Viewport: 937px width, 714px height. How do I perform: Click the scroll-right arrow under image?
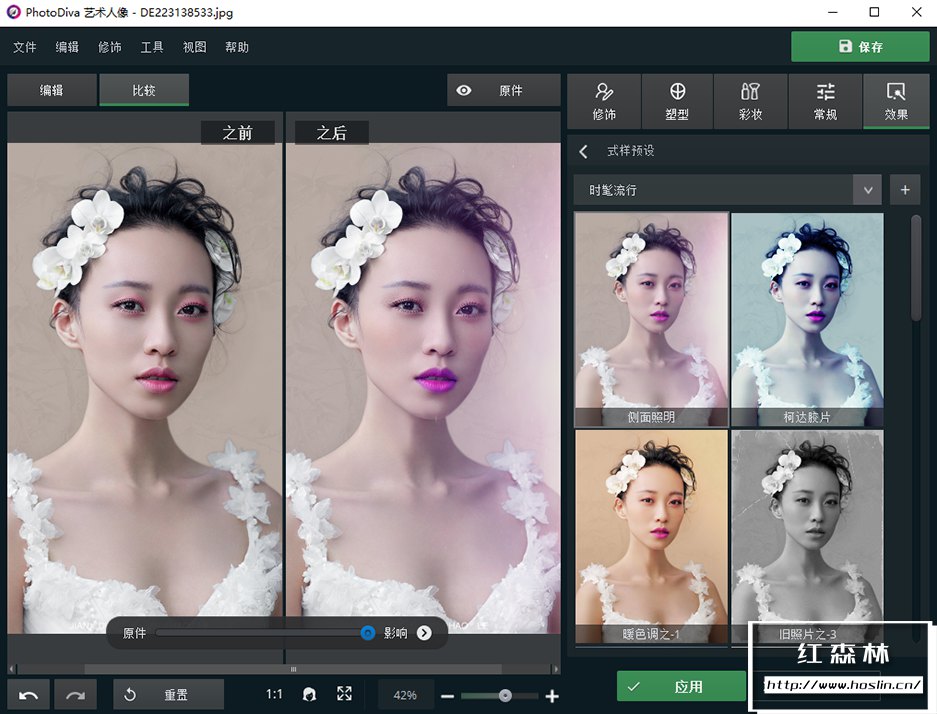[556, 669]
